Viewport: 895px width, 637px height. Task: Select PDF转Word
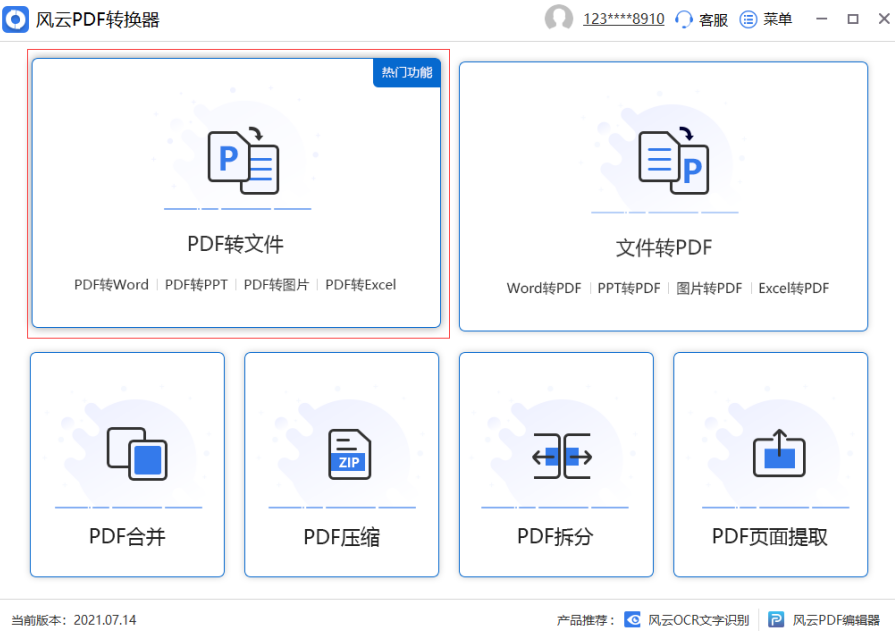pyautogui.click(x=111, y=285)
